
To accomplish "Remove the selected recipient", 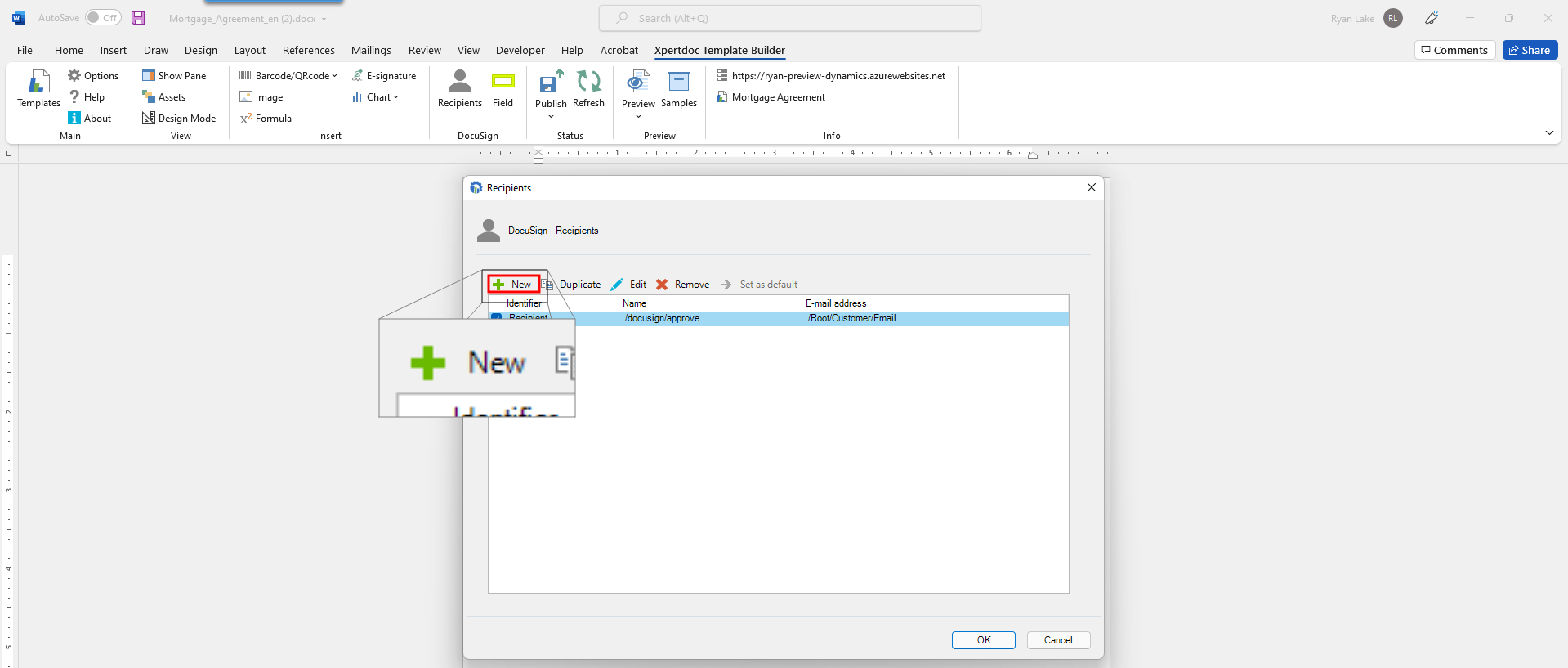I will click(x=683, y=285).
